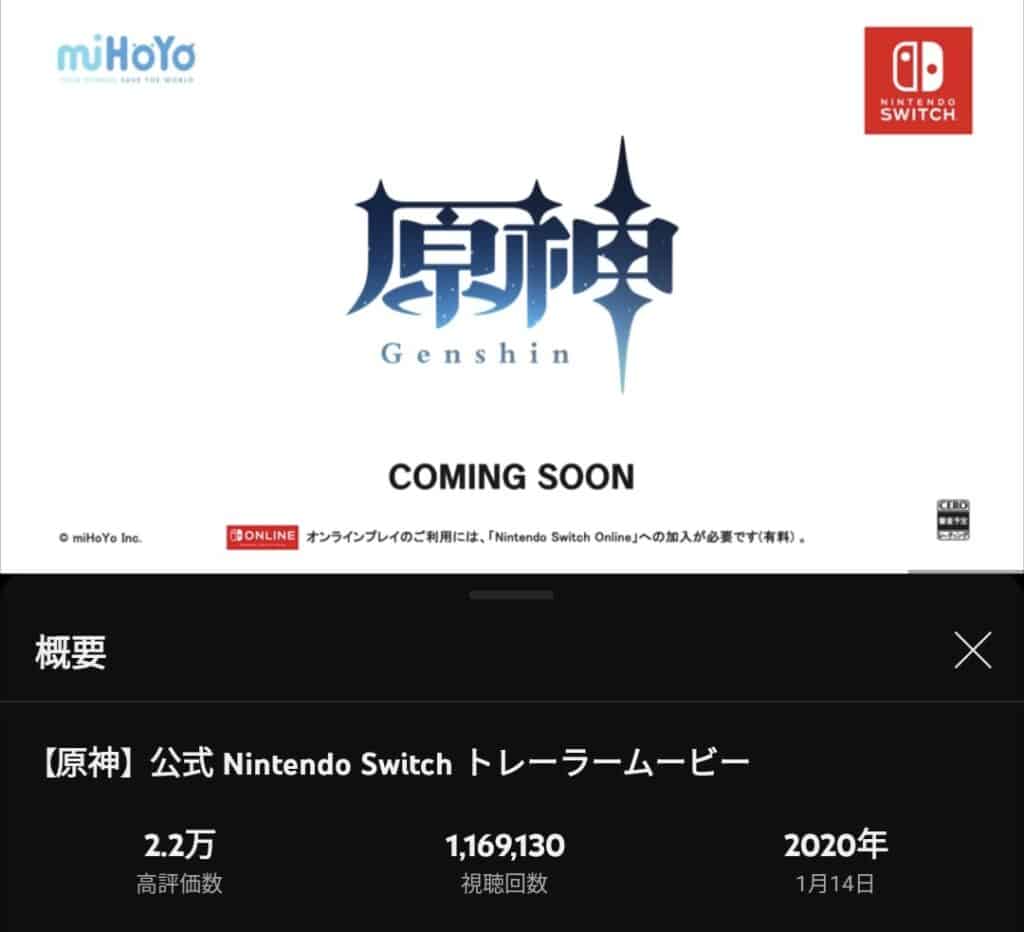The image size is (1024, 932).
Task: Tap the COMING SOON text
Action: pos(511,477)
